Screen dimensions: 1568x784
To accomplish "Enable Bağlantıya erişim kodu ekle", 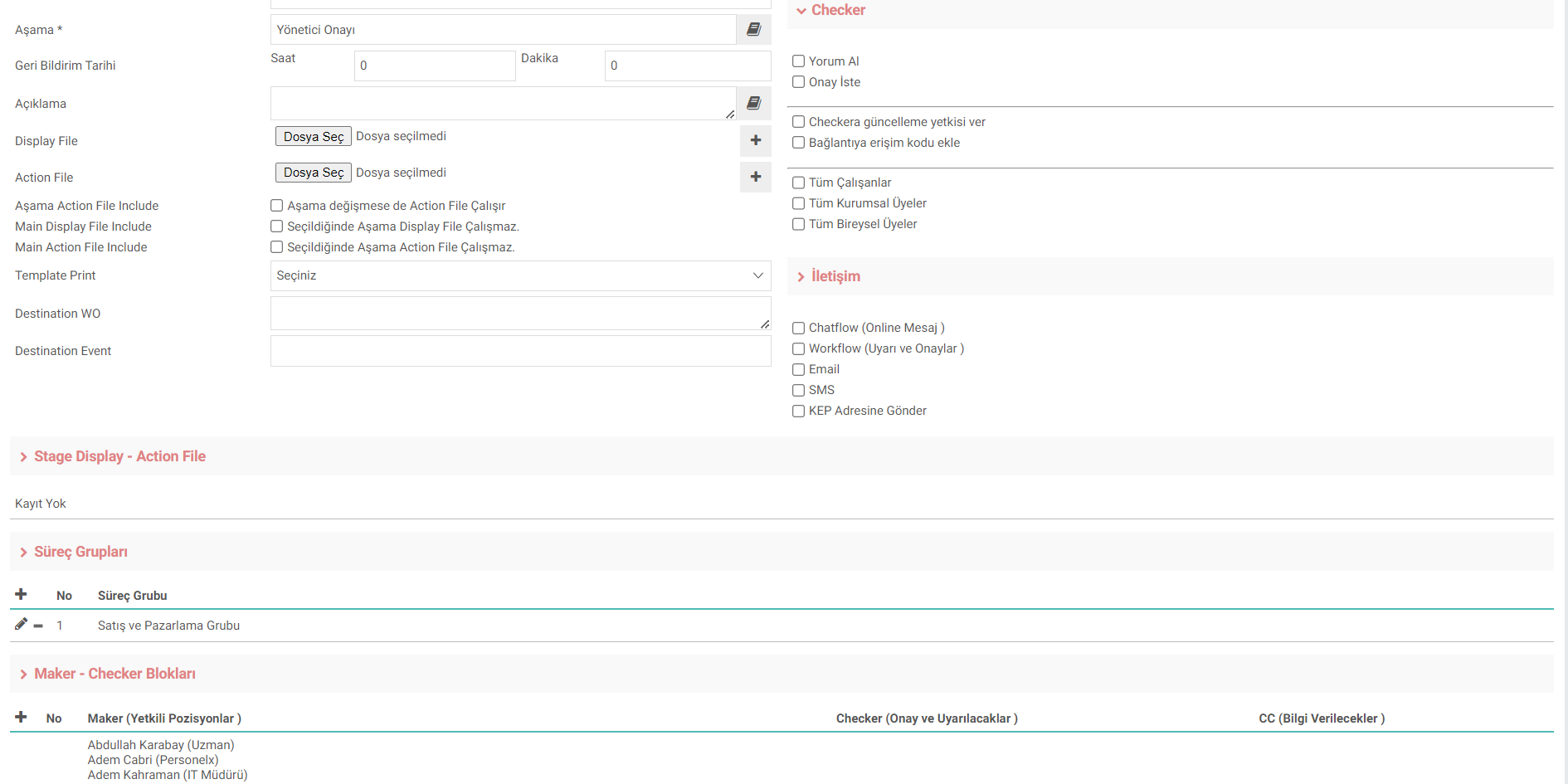I will 798,143.
